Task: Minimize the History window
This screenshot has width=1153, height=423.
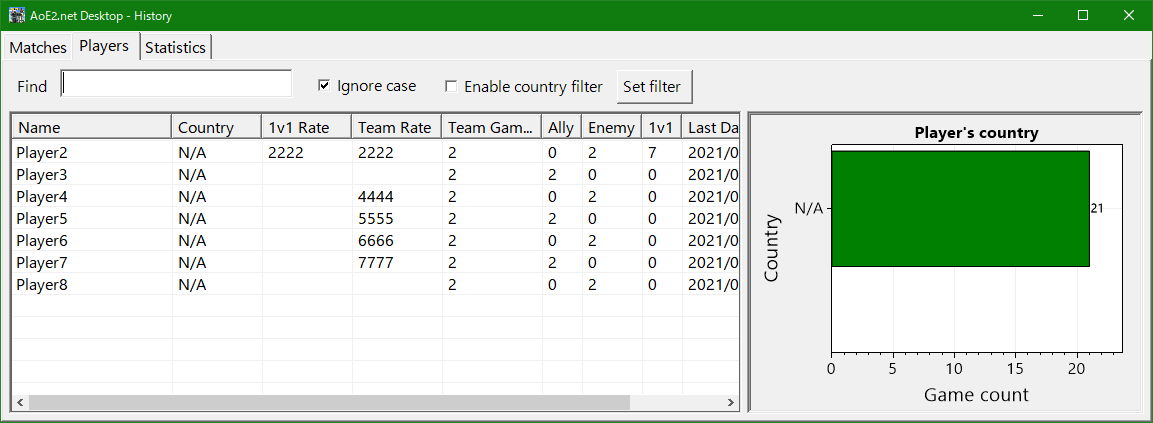Action: (1037, 16)
